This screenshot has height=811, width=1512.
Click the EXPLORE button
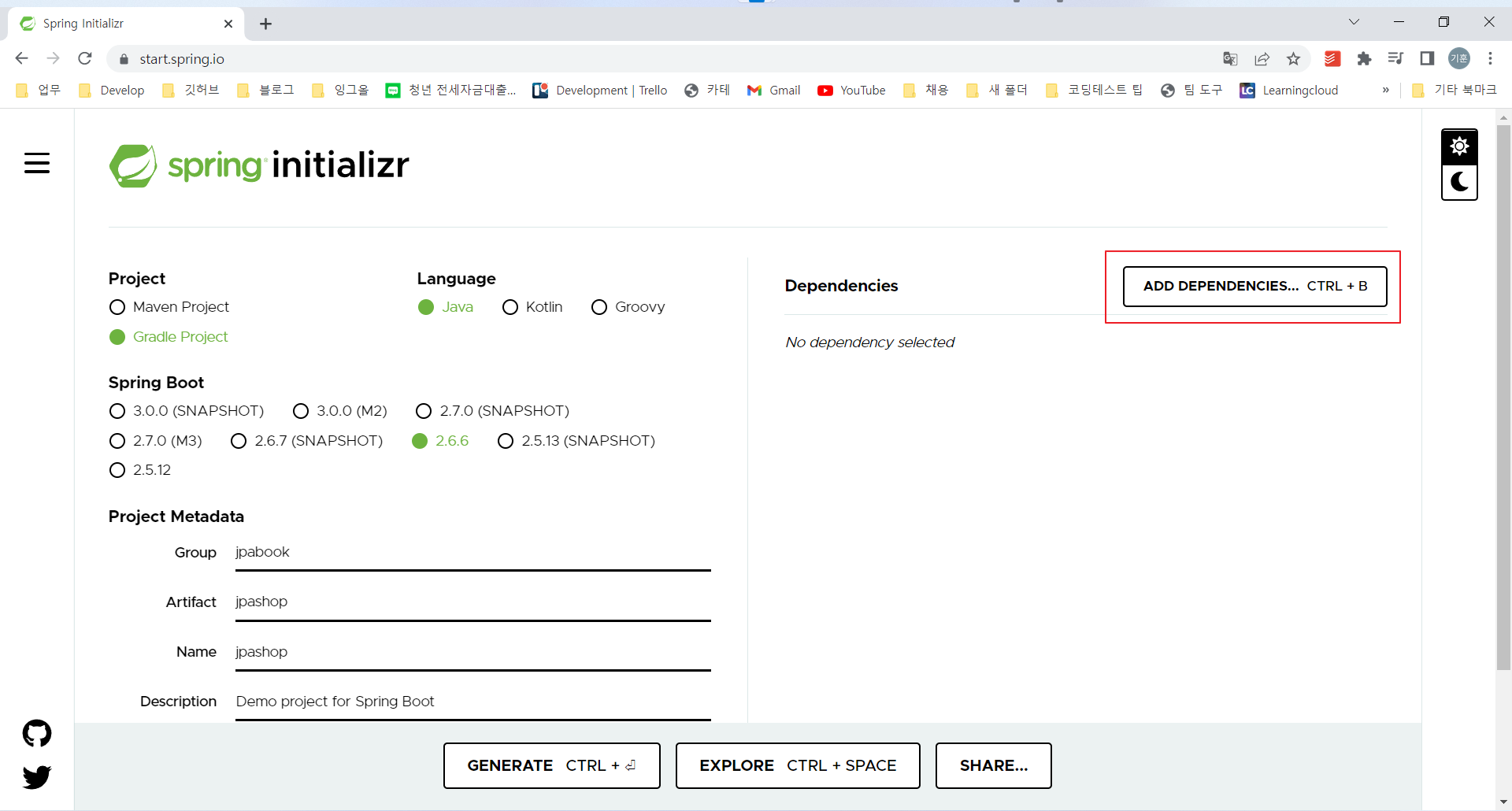(x=798, y=765)
